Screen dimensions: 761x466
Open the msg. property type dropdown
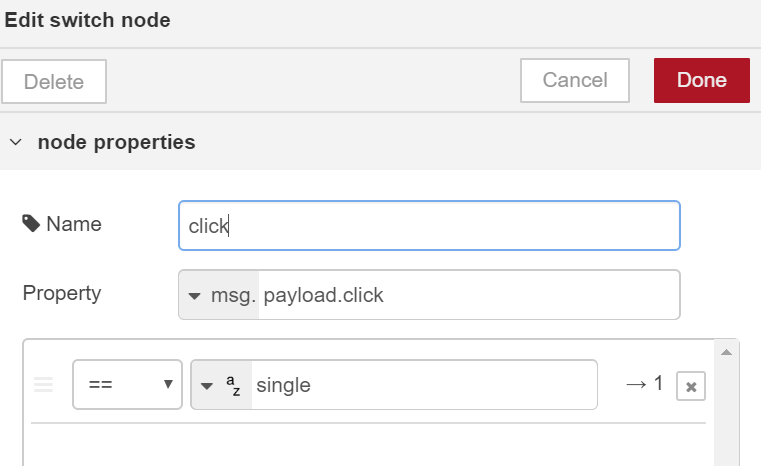pyautogui.click(x=219, y=295)
